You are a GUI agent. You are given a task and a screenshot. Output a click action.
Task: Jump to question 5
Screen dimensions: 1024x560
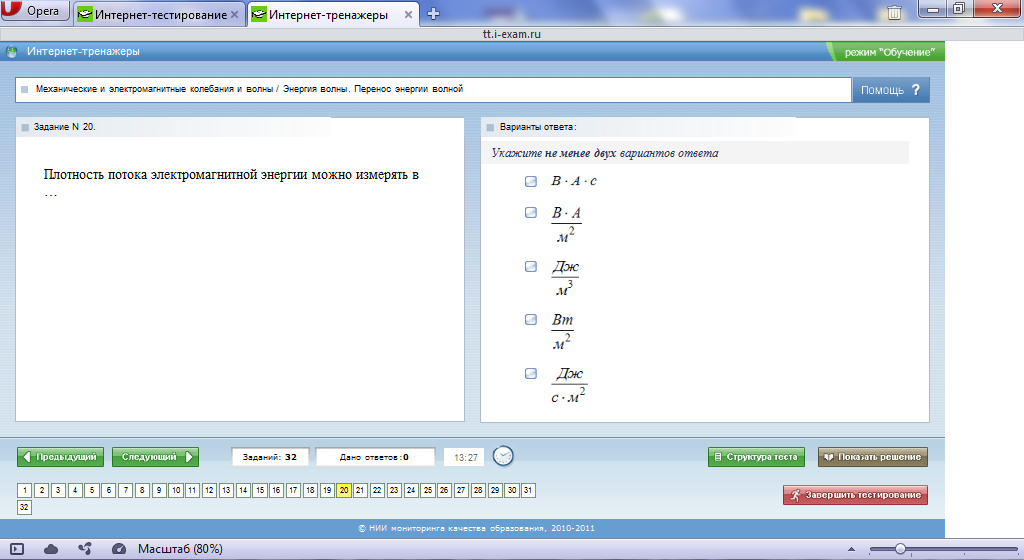click(x=92, y=490)
